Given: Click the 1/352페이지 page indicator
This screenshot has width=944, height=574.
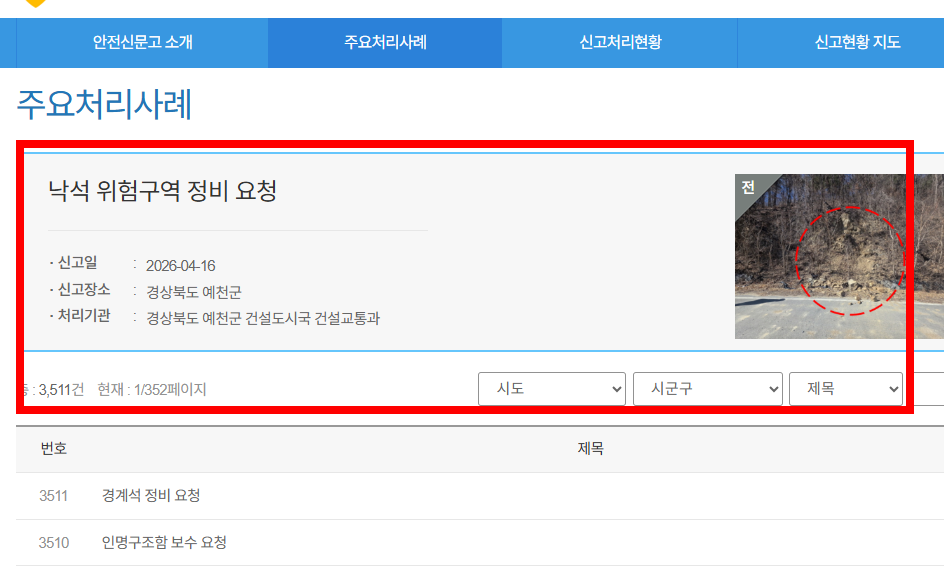Looking at the screenshot, I should pos(170,390).
